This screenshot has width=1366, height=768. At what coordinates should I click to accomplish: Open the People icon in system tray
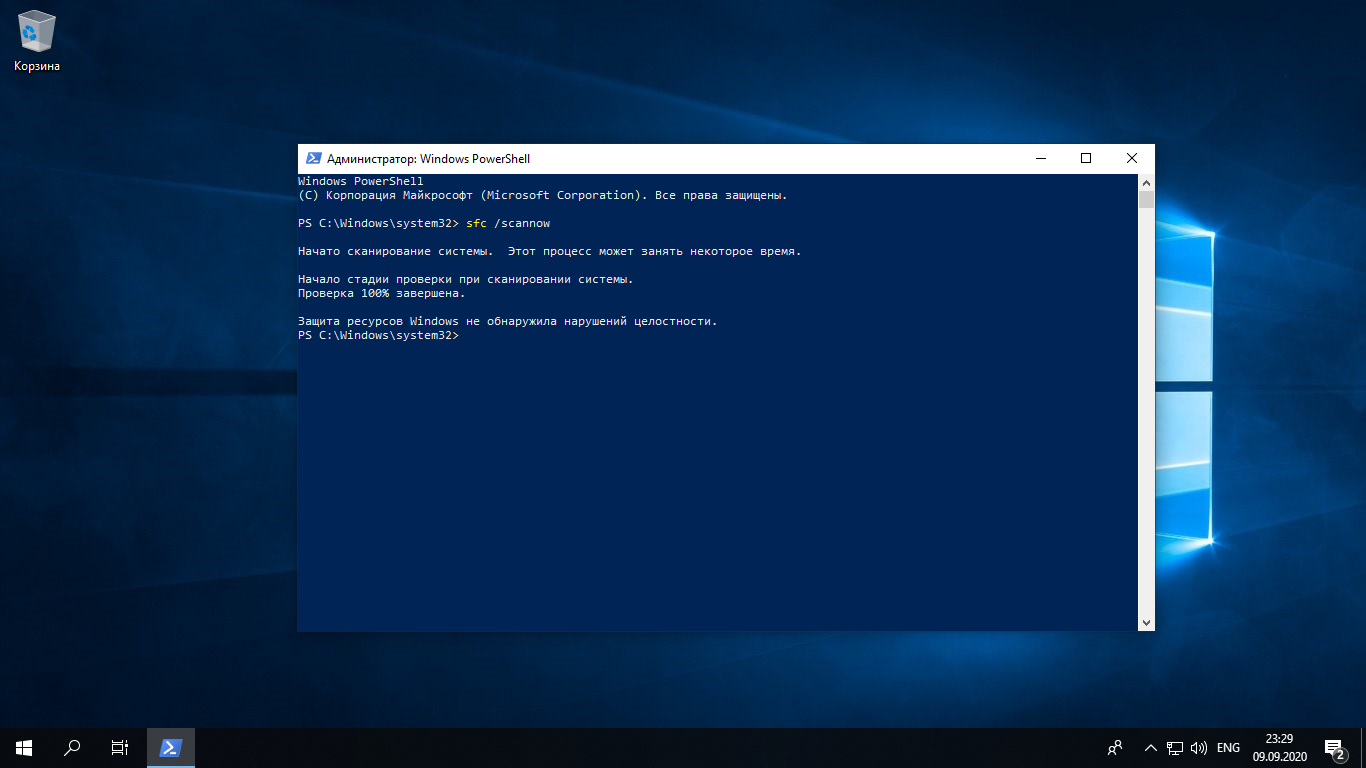pos(1115,747)
